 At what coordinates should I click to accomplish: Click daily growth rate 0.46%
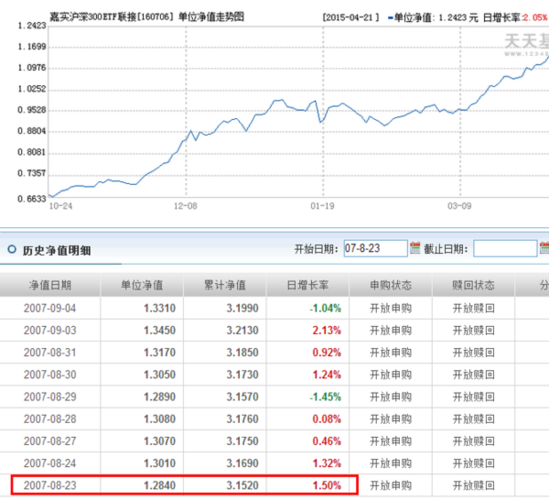coord(327,441)
